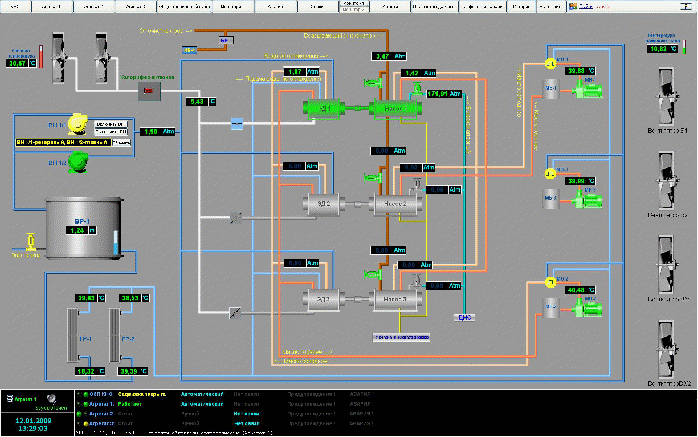This screenshot has width=698, height=437.
Task: Click the date 12.01.2009 in the status panel
Action: click(x=33, y=420)
